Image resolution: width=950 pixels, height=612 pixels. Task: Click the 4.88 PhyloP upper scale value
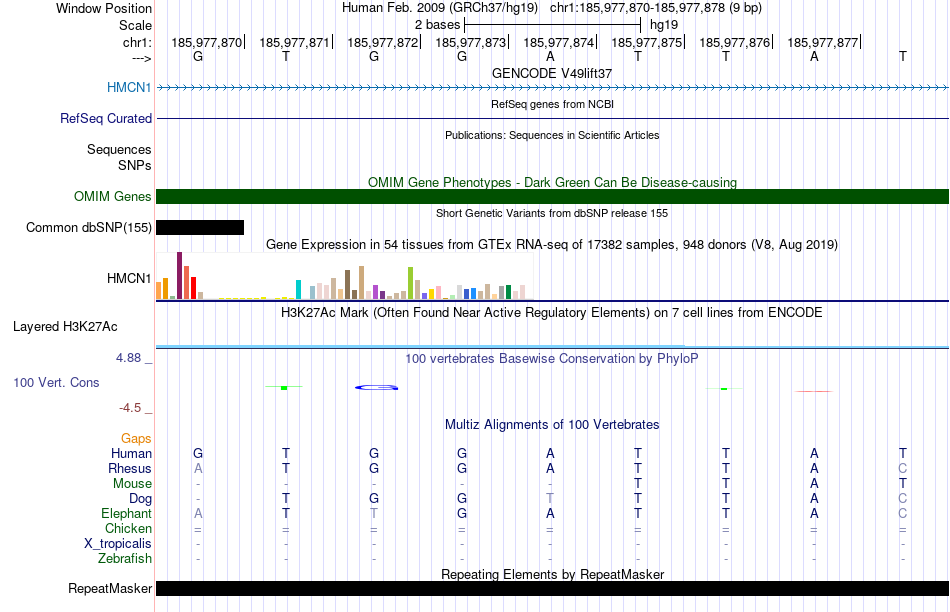pos(128,358)
